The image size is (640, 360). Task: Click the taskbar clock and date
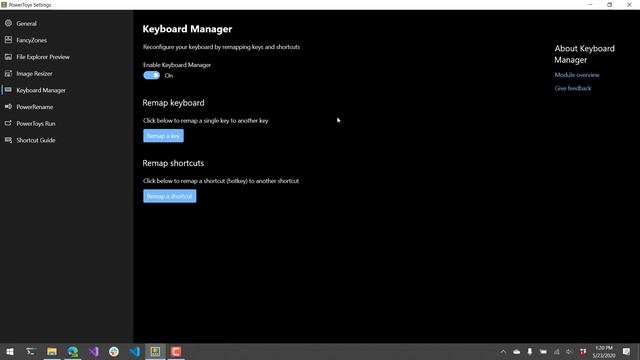click(x=604, y=351)
